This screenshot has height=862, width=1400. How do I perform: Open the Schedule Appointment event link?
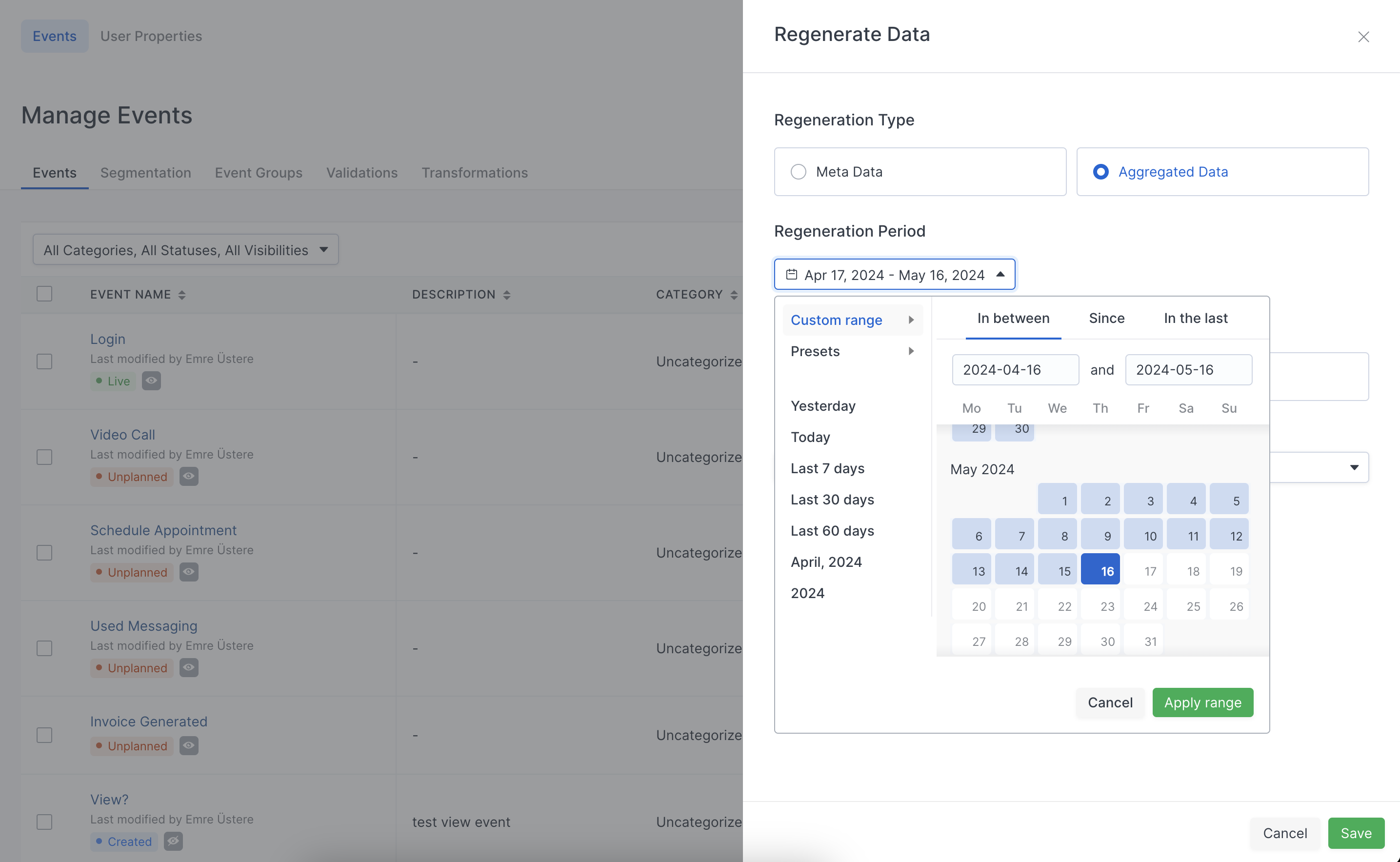pyautogui.click(x=163, y=530)
